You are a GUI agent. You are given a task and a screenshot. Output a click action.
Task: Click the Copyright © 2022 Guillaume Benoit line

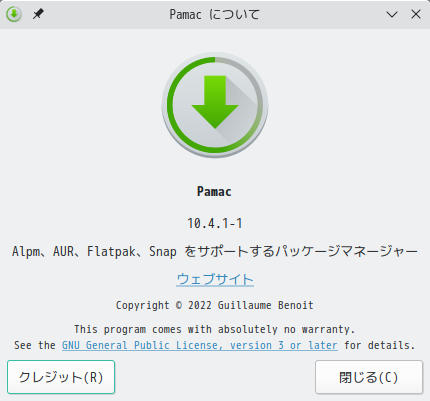click(215, 305)
